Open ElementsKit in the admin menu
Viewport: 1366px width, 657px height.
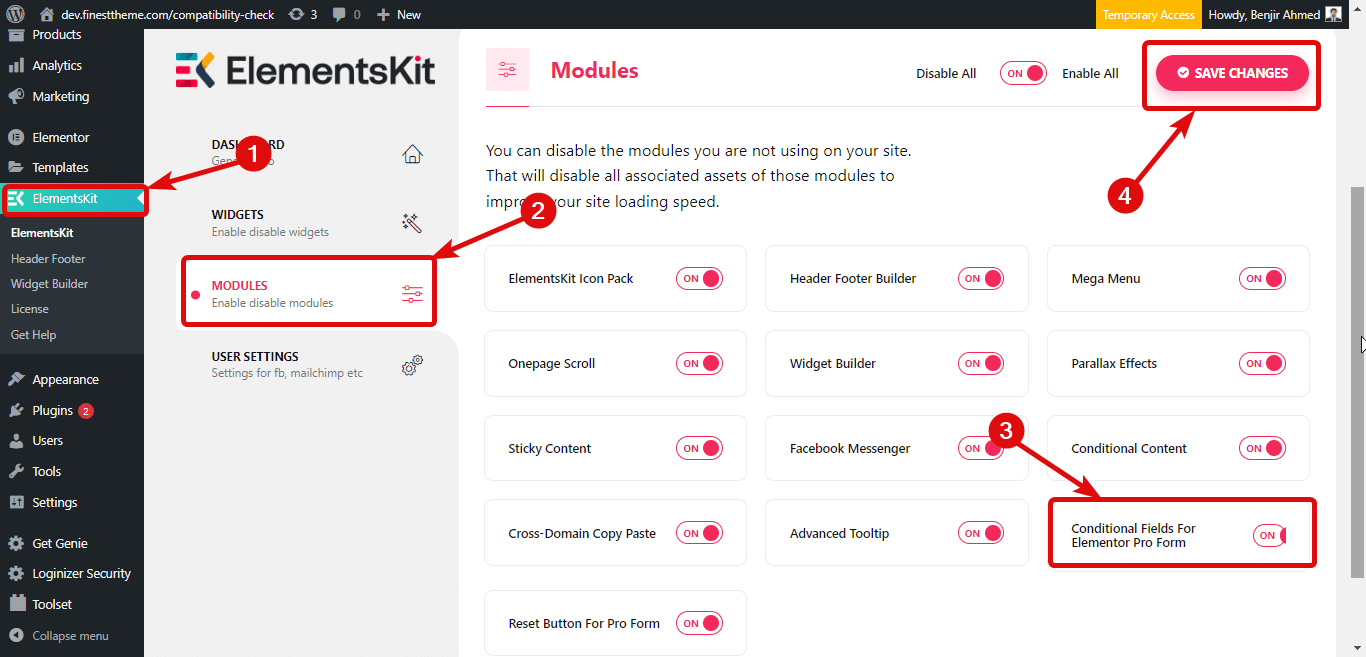(72, 198)
